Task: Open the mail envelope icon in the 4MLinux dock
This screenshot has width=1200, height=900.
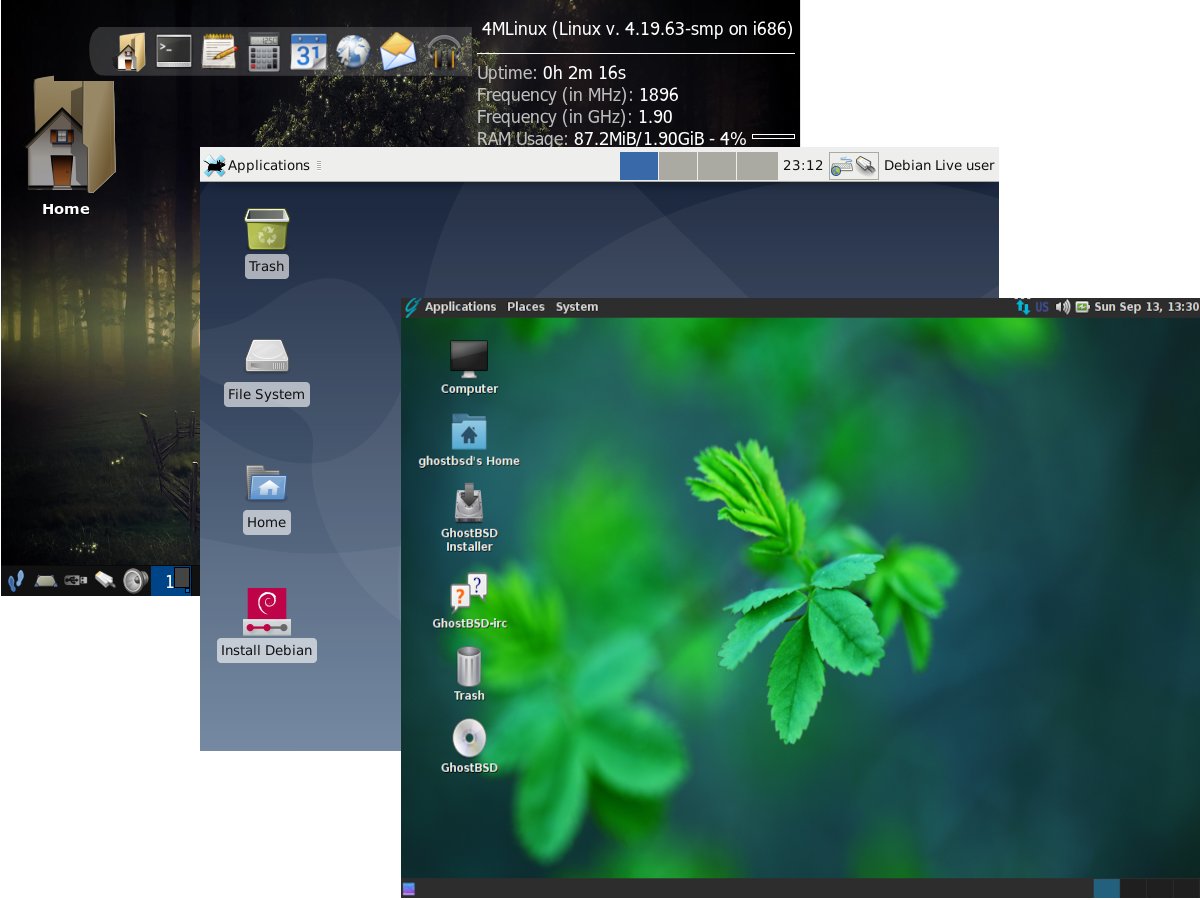Action: point(398,51)
